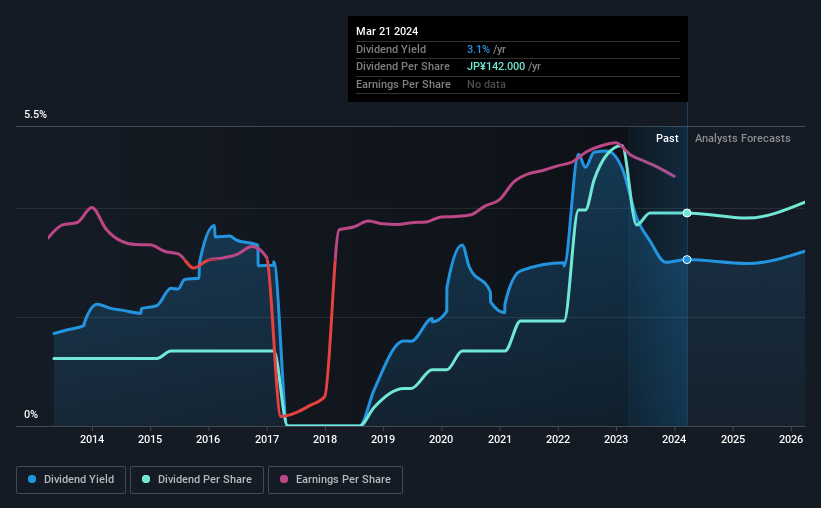
Task: Select the 2015 x-axis label
Action: pos(150,439)
